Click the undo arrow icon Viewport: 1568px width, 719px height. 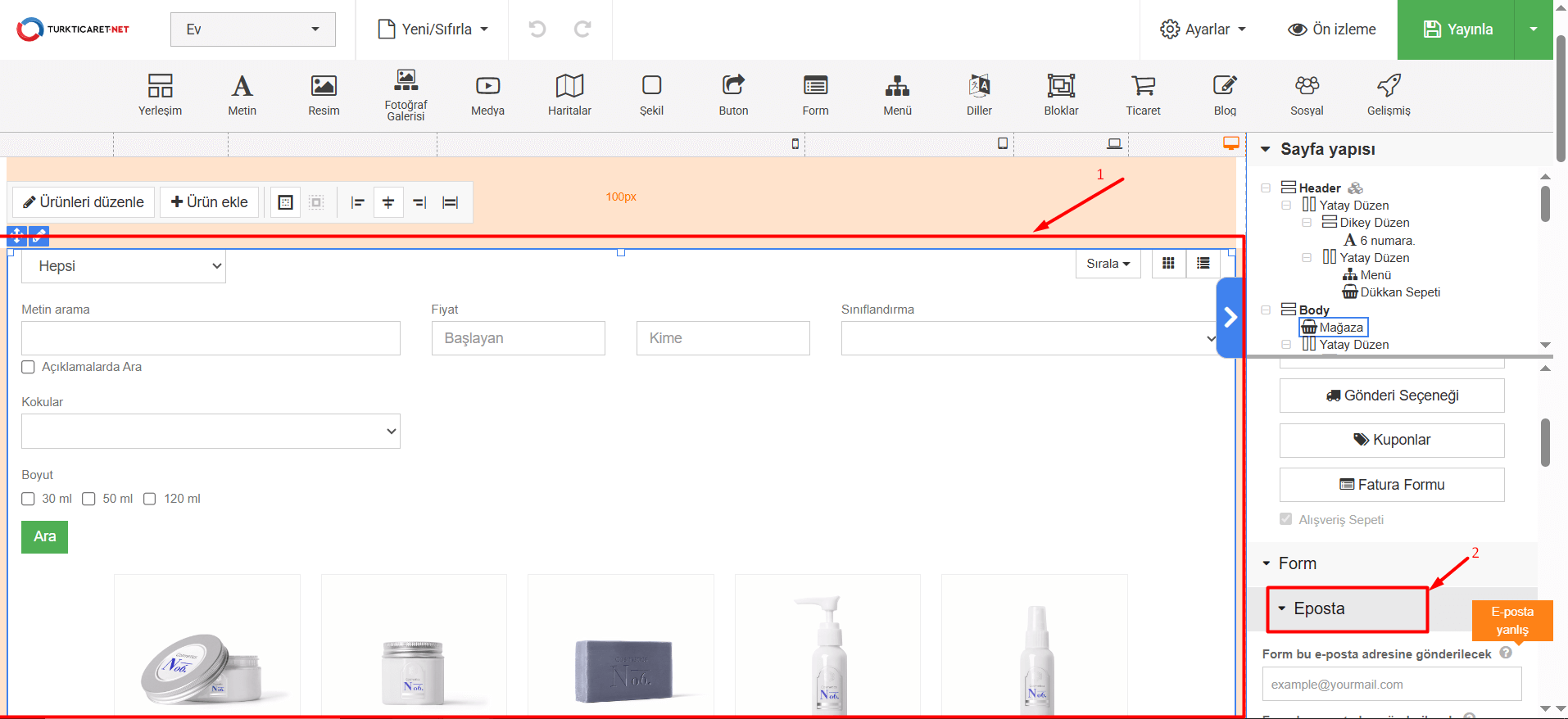537,29
